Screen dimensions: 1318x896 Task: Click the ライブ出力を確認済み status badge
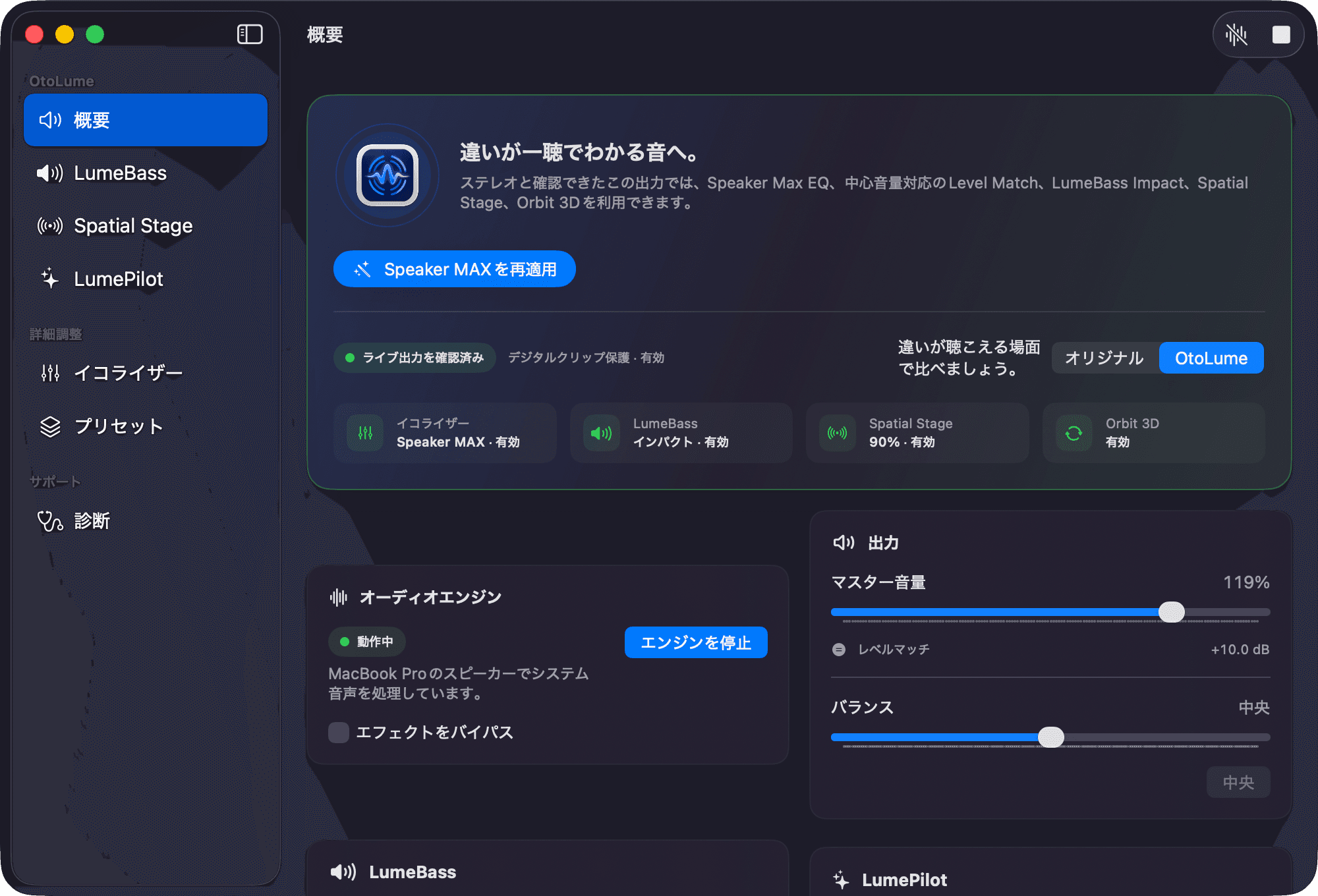[x=415, y=358]
